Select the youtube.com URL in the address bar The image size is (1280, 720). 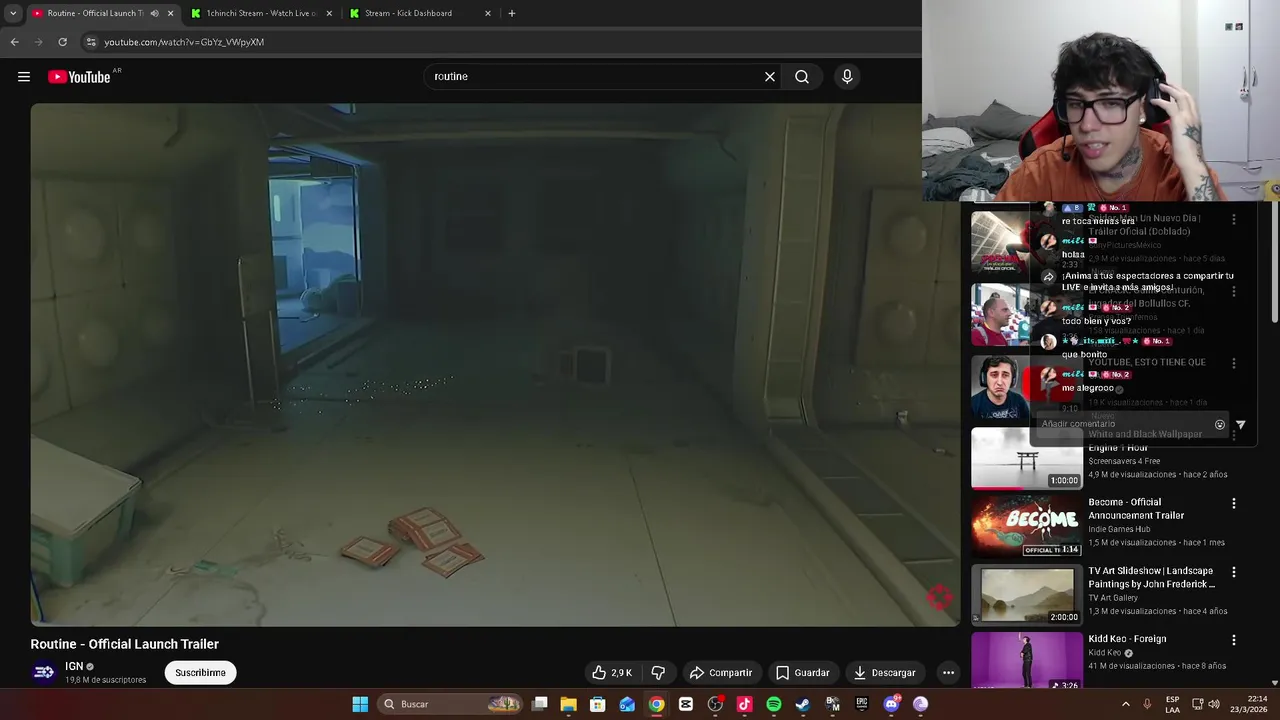(184, 42)
